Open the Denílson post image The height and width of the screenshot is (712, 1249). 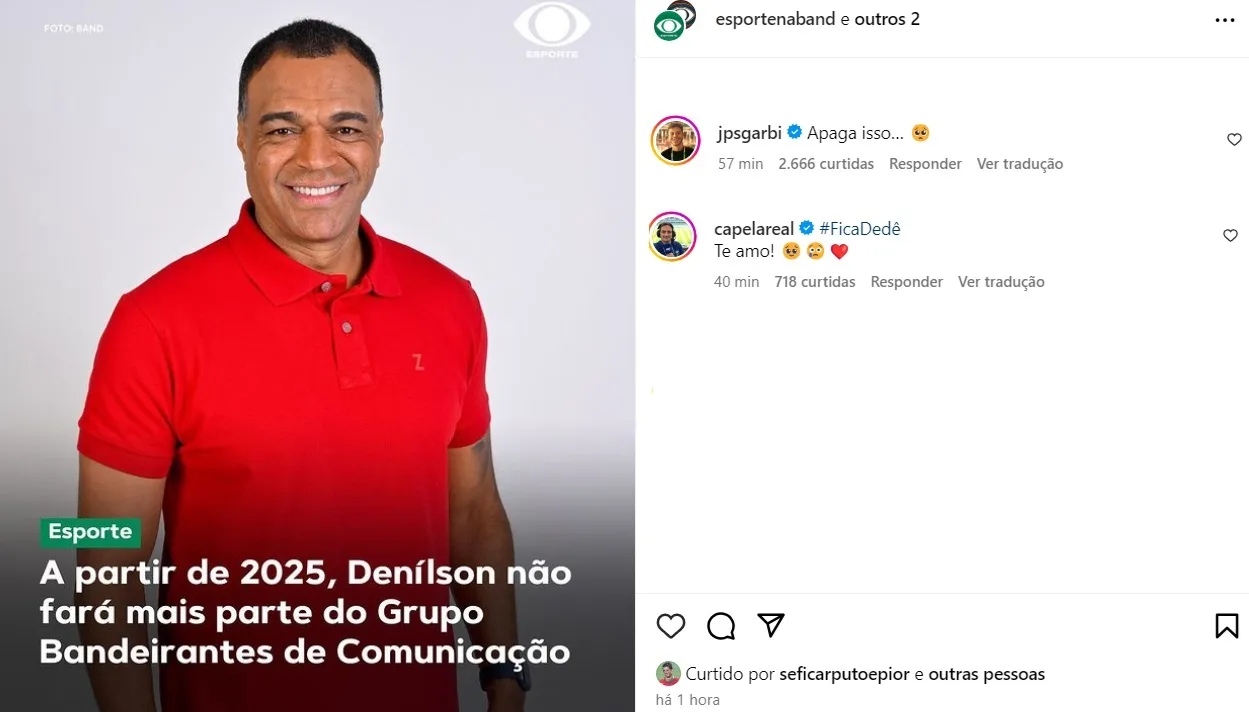[x=317, y=356]
